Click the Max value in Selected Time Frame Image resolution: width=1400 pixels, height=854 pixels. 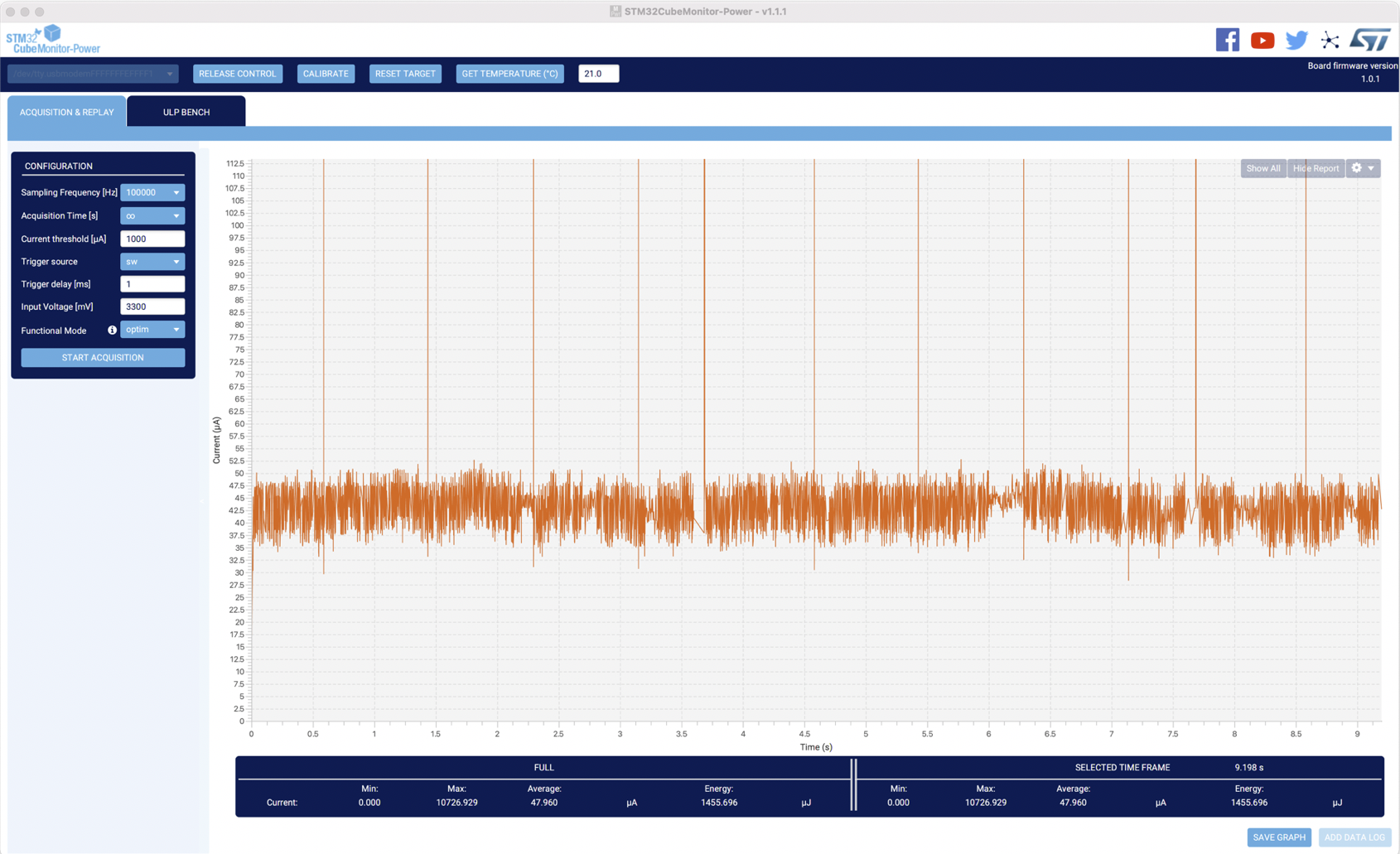coord(986,803)
